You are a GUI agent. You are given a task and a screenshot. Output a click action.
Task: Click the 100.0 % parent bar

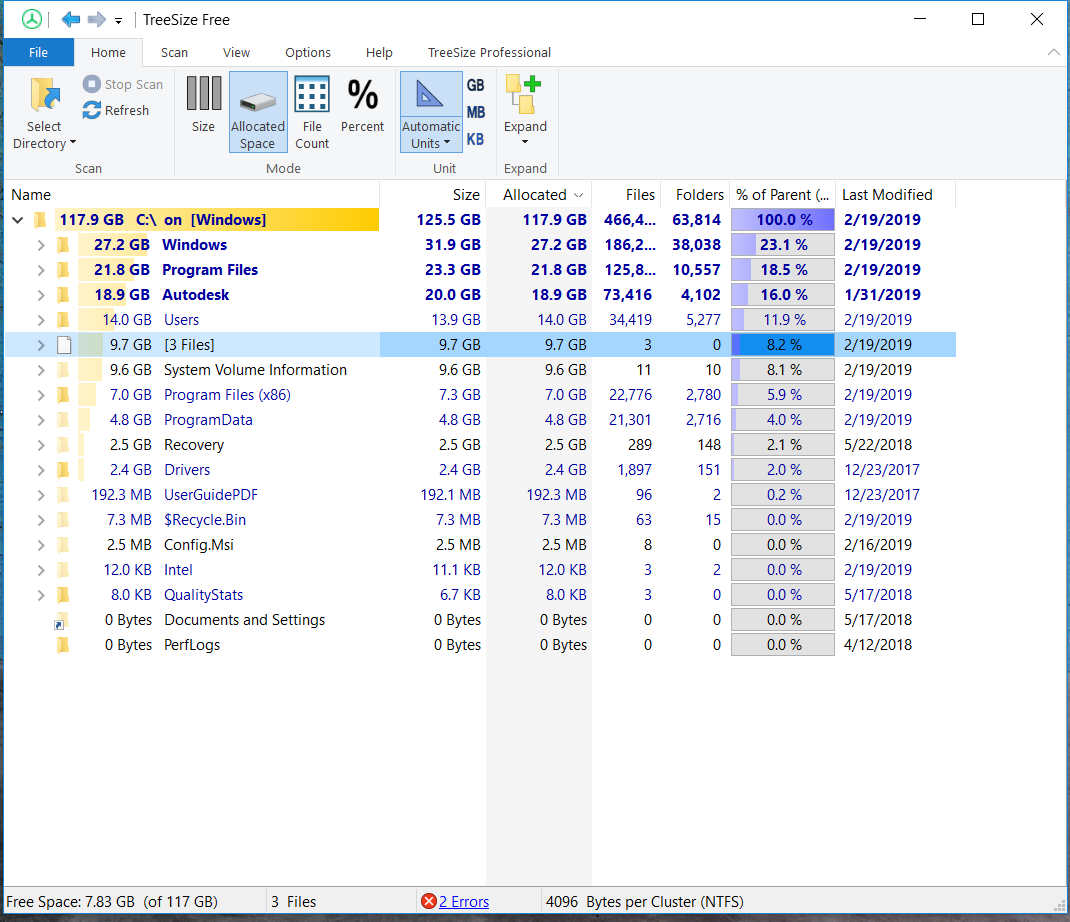tap(783, 220)
